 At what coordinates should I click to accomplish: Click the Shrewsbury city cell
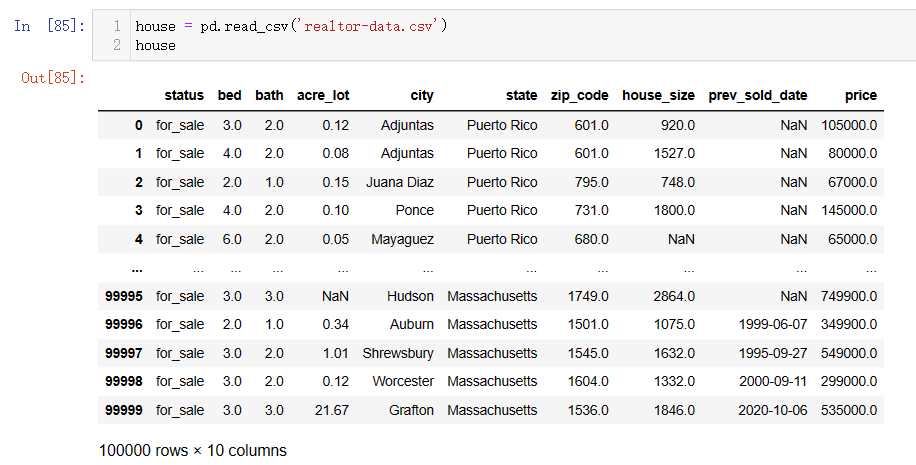tap(398, 353)
